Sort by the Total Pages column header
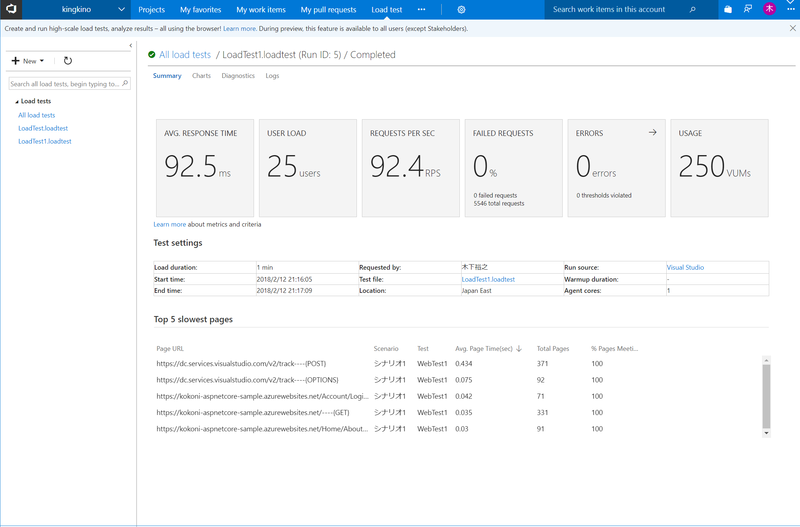The height and width of the screenshot is (527, 800). 553,349
